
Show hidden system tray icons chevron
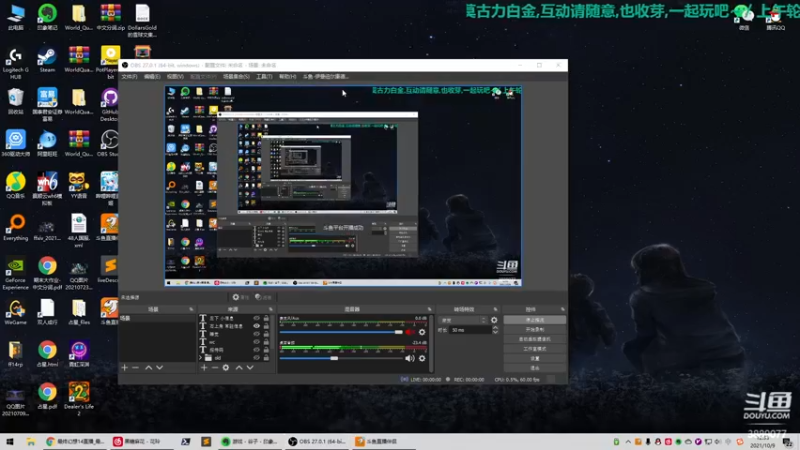click(x=628, y=442)
